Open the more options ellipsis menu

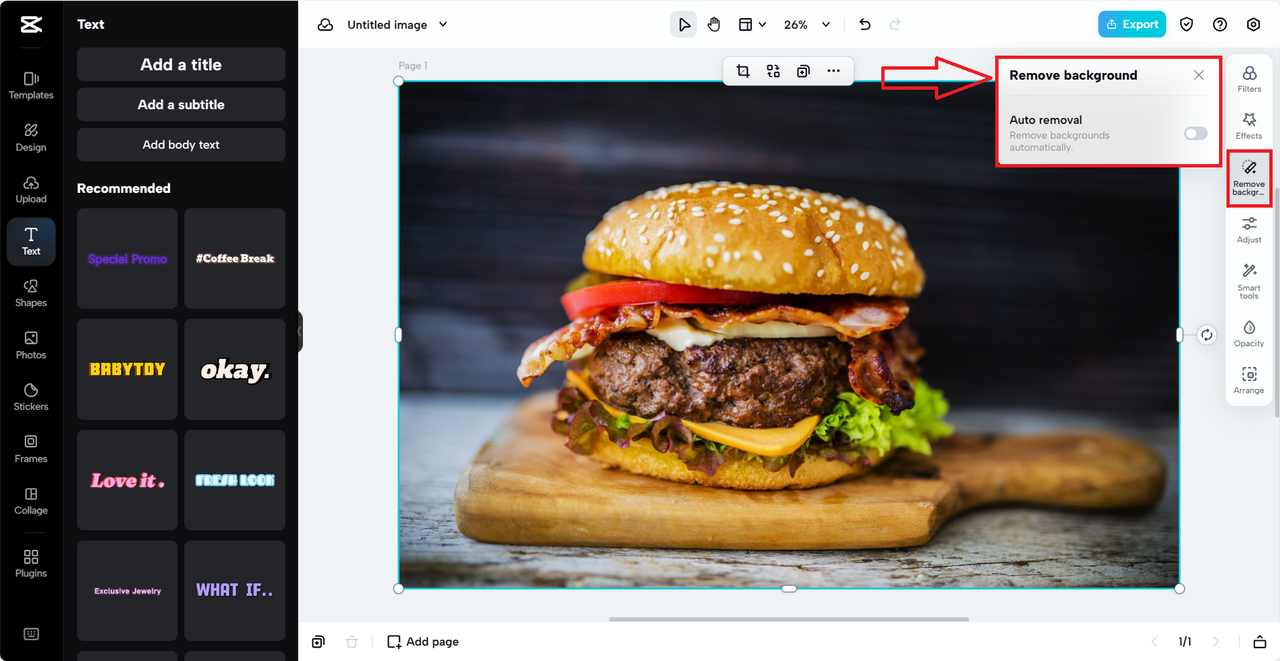tap(833, 71)
